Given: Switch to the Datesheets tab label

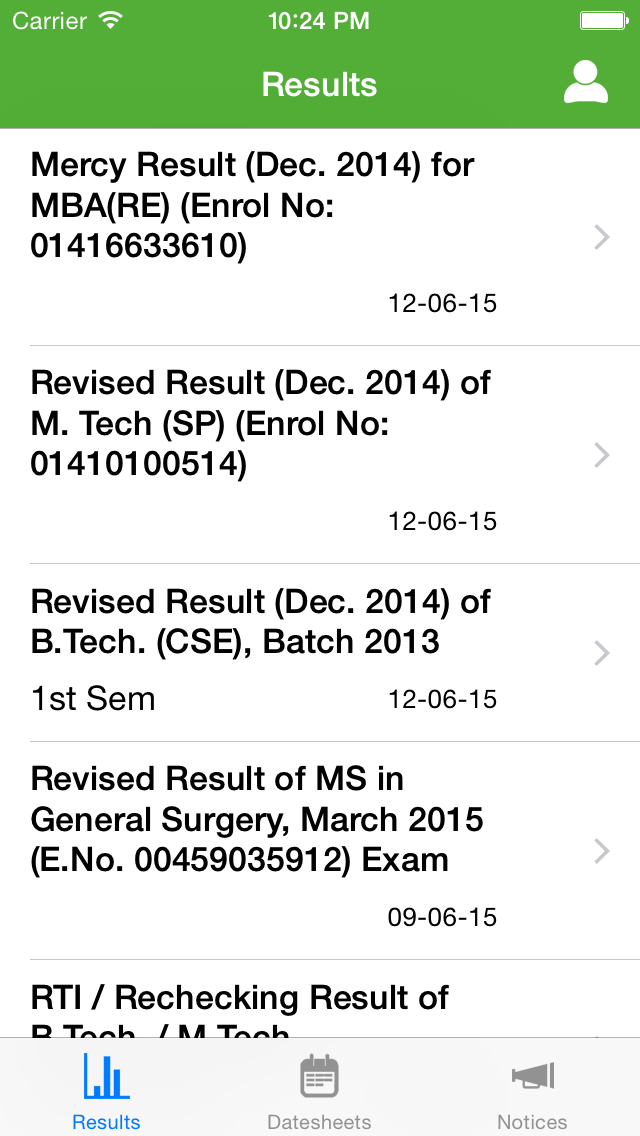Looking at the screenshot, I should point(319,1122).
